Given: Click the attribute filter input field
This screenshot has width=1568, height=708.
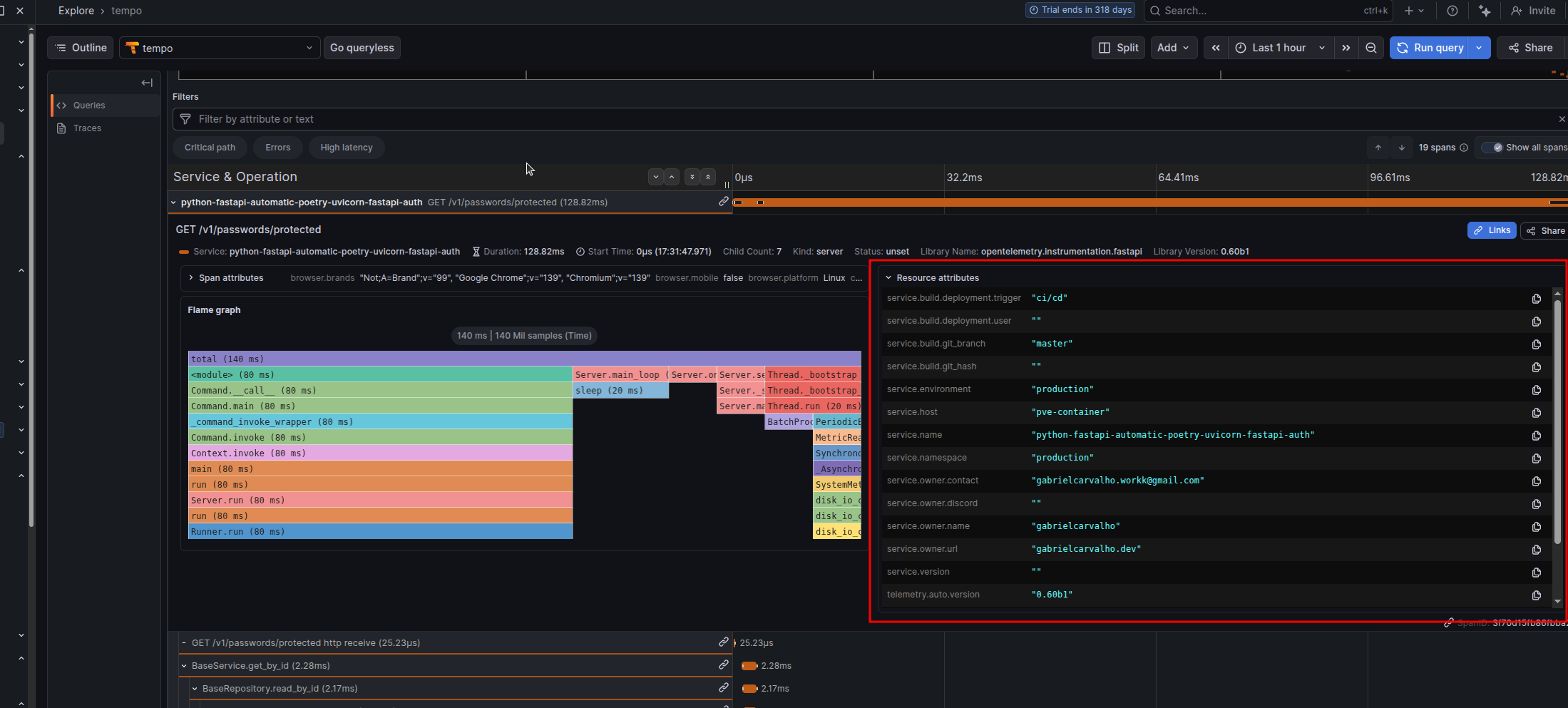Looking at the screenshot, I should [499, 119].
